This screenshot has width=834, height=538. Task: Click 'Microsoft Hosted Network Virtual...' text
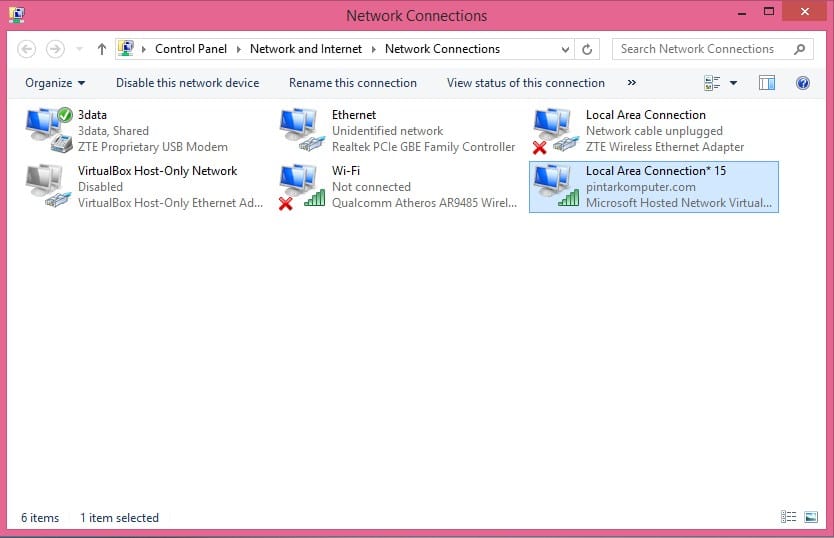tap(679, 203)
